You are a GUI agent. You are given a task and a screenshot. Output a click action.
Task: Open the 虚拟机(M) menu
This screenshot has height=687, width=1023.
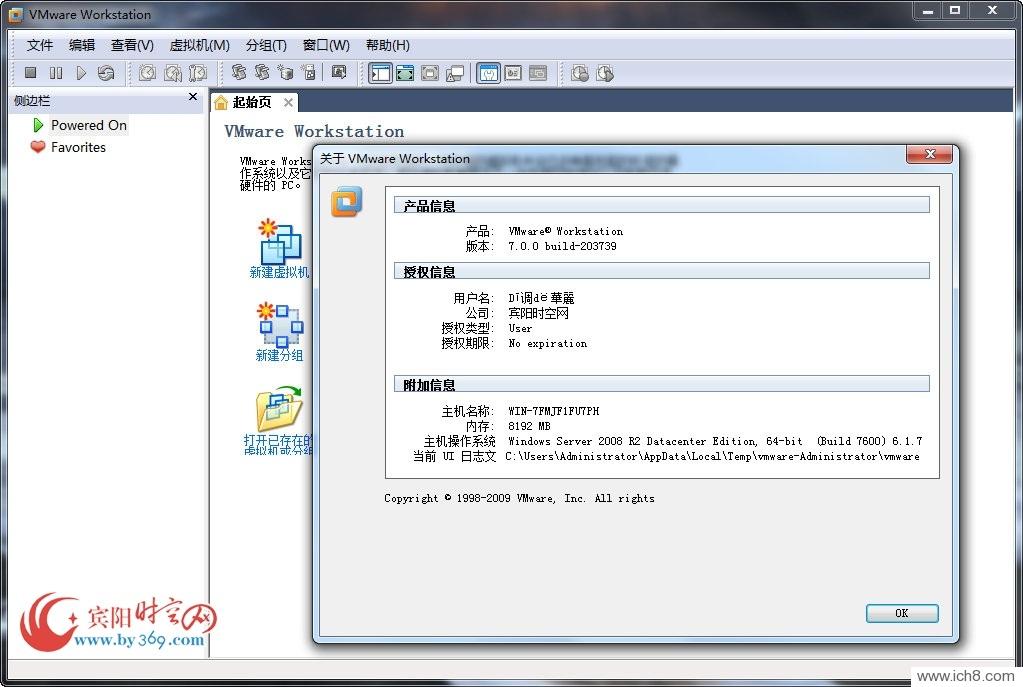pyautogui.click(x=200, y=45)
